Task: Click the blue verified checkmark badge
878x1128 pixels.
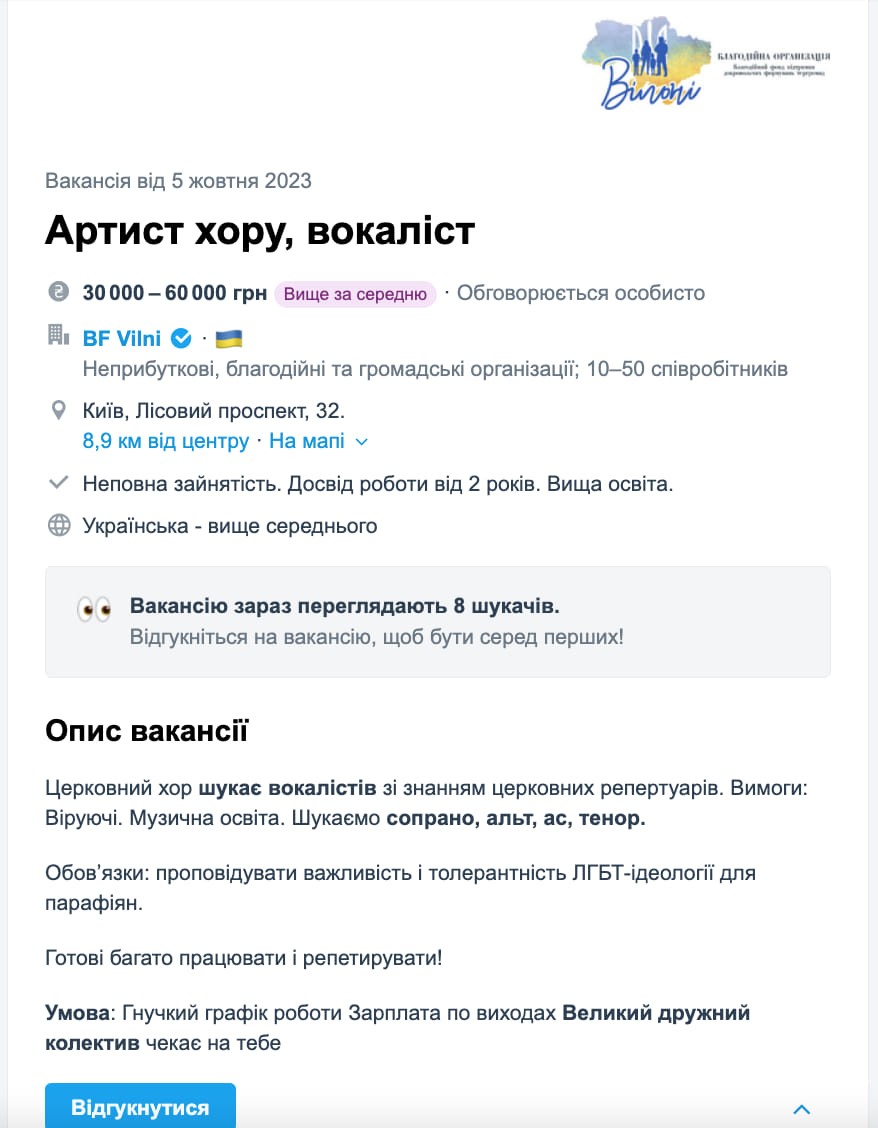Action: point(181,338)
